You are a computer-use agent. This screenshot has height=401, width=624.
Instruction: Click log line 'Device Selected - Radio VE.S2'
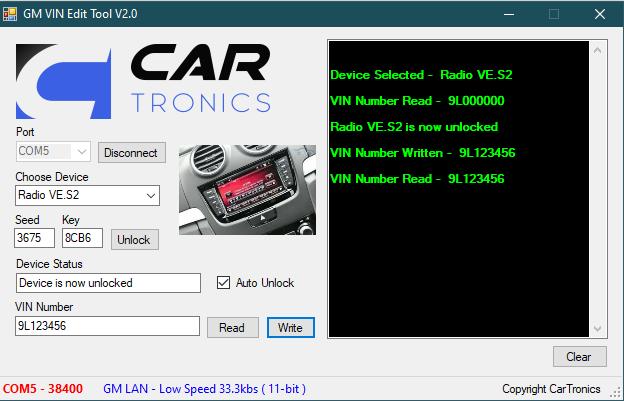coord(421,75)
